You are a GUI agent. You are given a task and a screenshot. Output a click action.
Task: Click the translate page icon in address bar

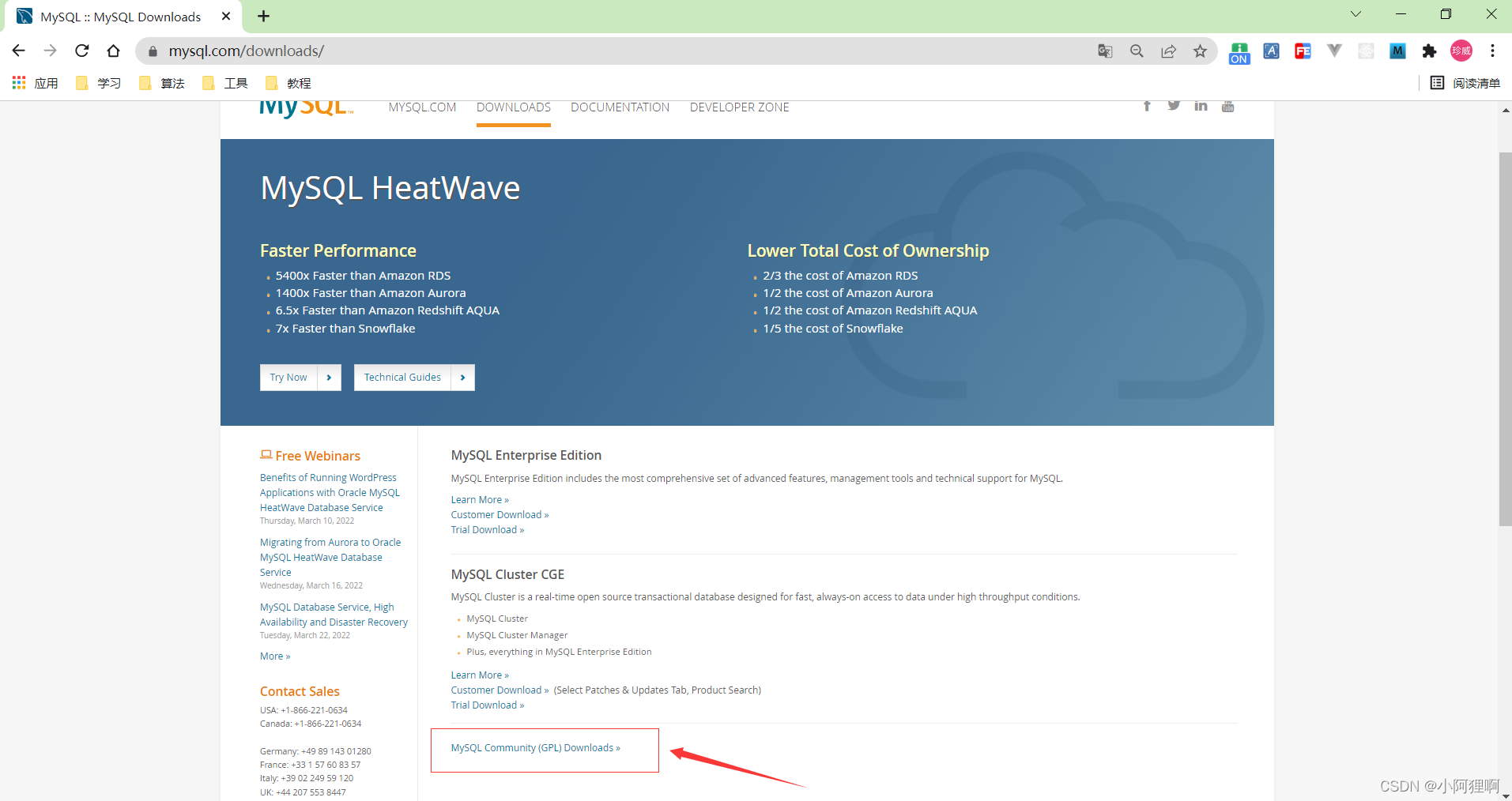pyautogui.click(x=1105, y=51)
